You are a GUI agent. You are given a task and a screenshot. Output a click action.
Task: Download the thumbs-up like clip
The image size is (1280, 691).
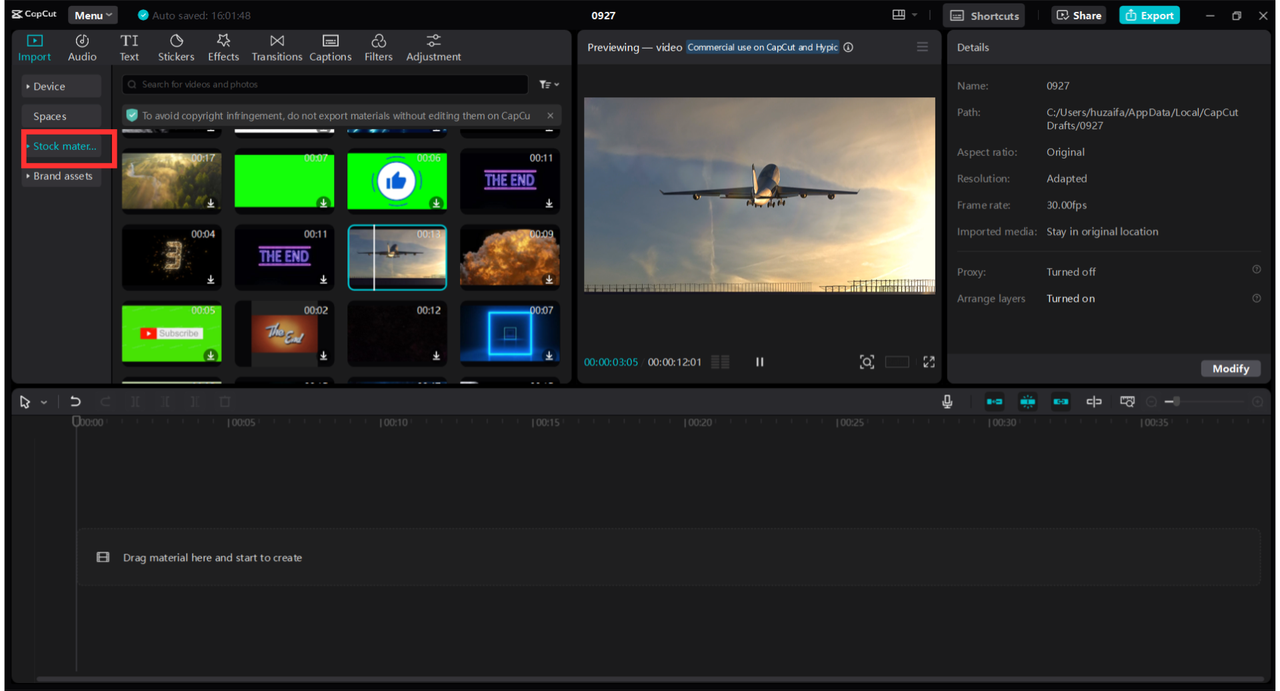pyautogui.click(x=436, y=203)
